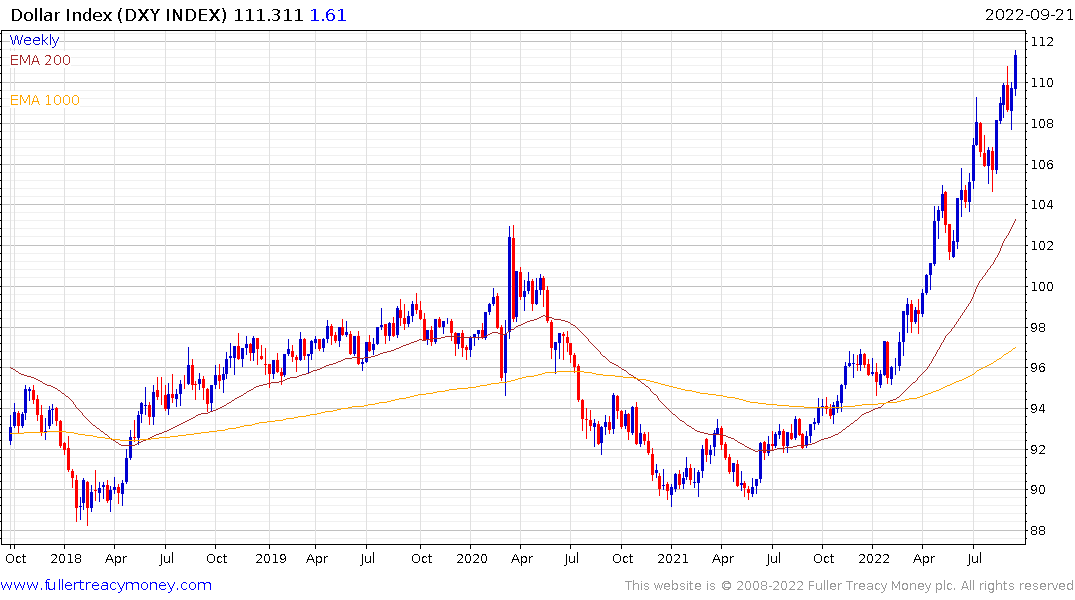Click the date 2022-09-21
This screenshot has width=1075, height=600.
point(1029,15)
